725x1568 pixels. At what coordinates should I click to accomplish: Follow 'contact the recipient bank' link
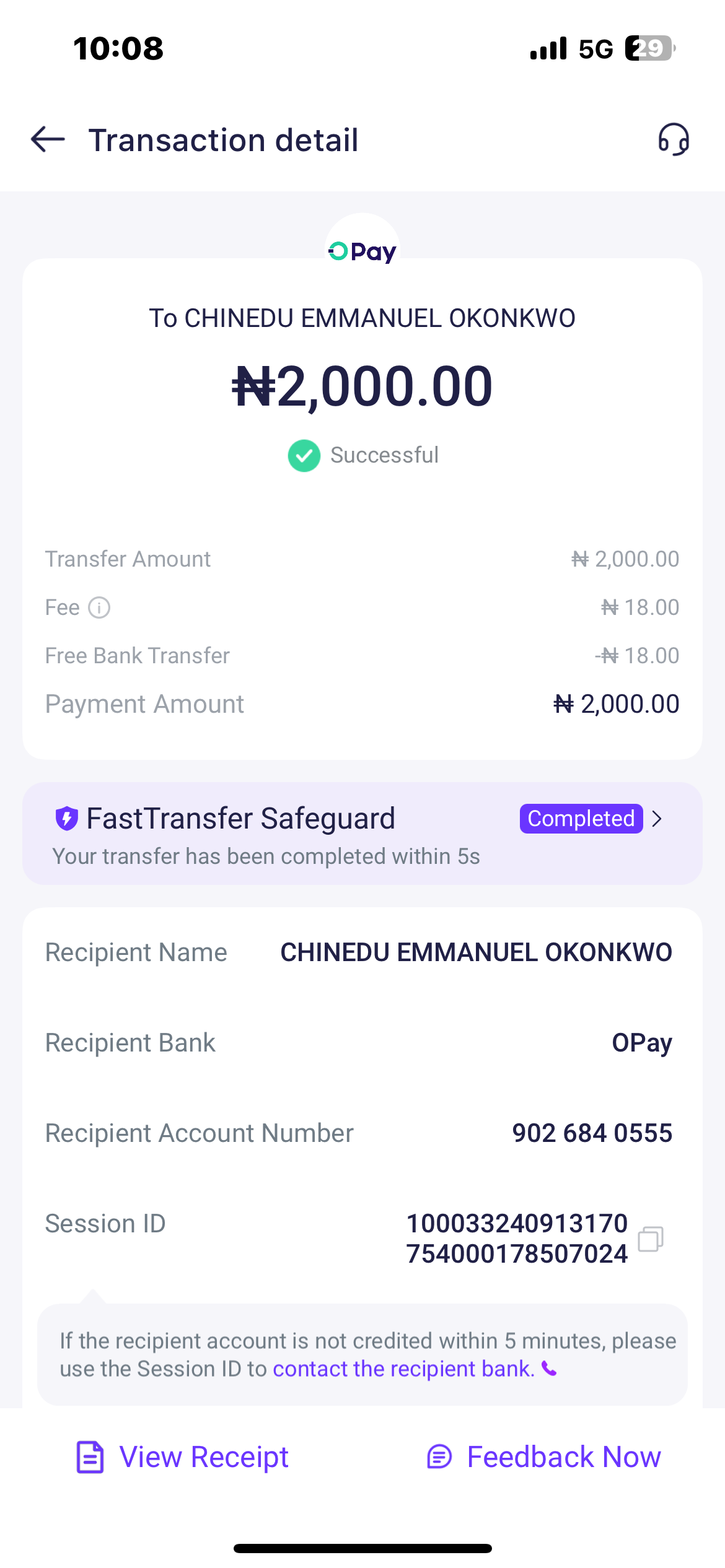coord(403,1369)
